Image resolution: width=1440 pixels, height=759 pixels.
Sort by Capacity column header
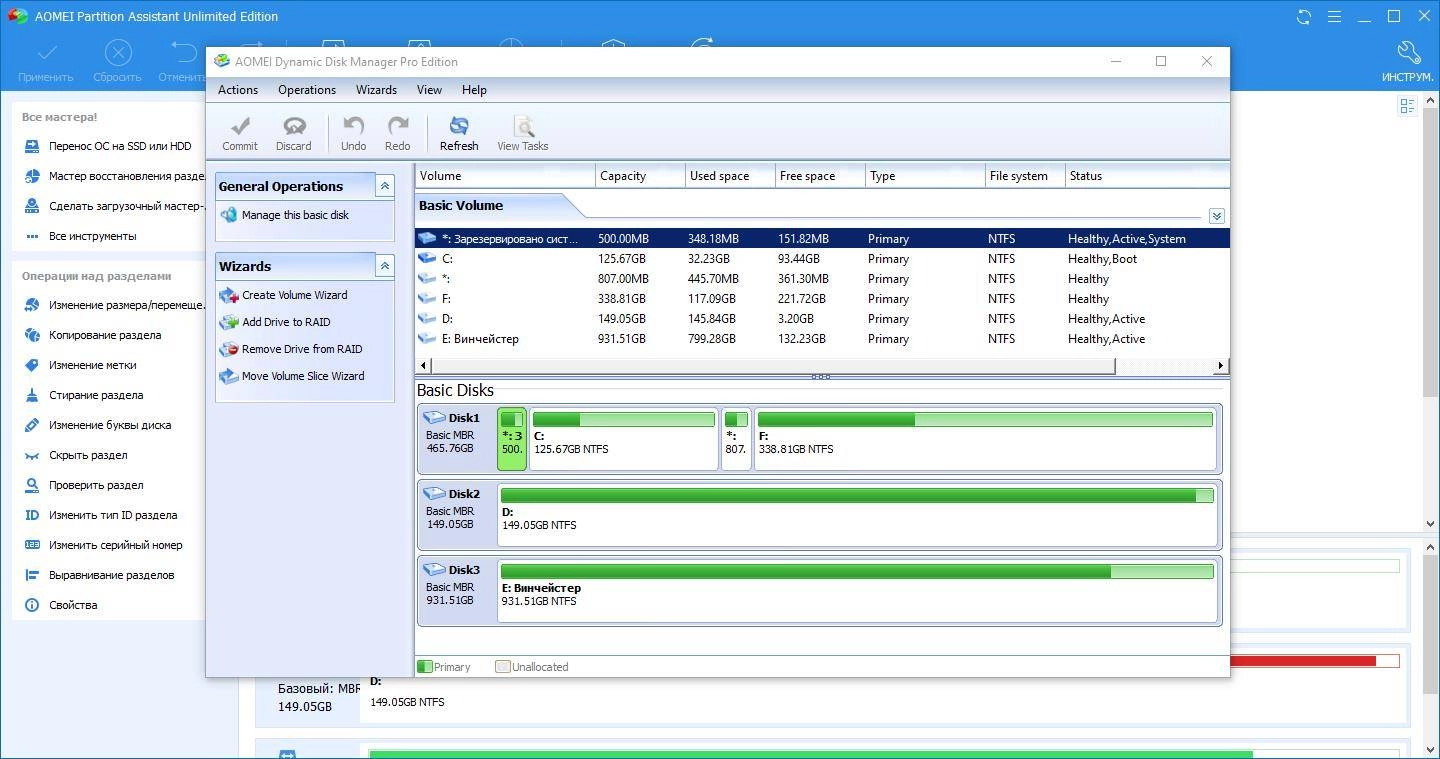(x=640, y=176)
